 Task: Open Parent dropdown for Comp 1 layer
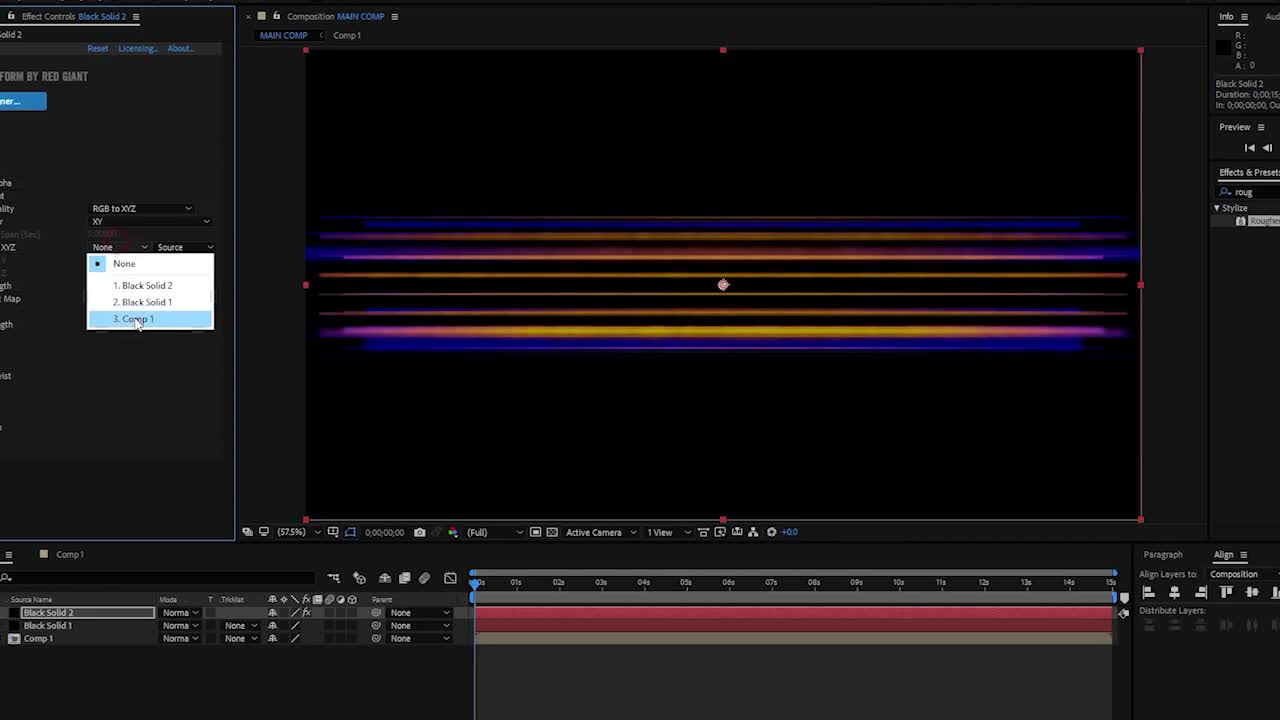point(419,639)
